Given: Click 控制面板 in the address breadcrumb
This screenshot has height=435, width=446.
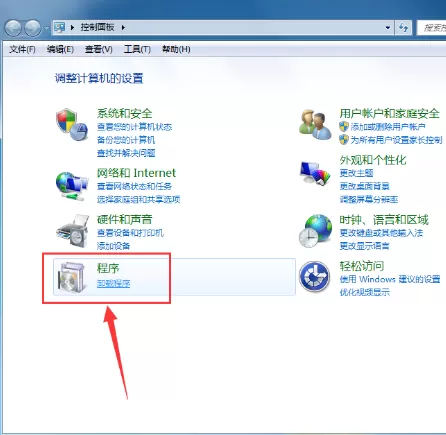Looking at the screenshot, I should point(97,27).
